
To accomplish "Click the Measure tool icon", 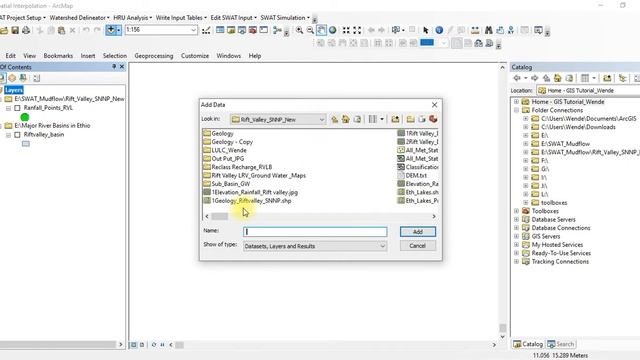I will click(475, 30).
